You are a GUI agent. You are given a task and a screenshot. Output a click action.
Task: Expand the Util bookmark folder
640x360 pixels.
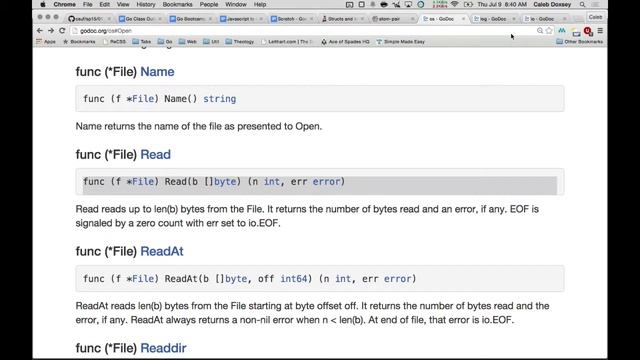click(x=211, y=42)
